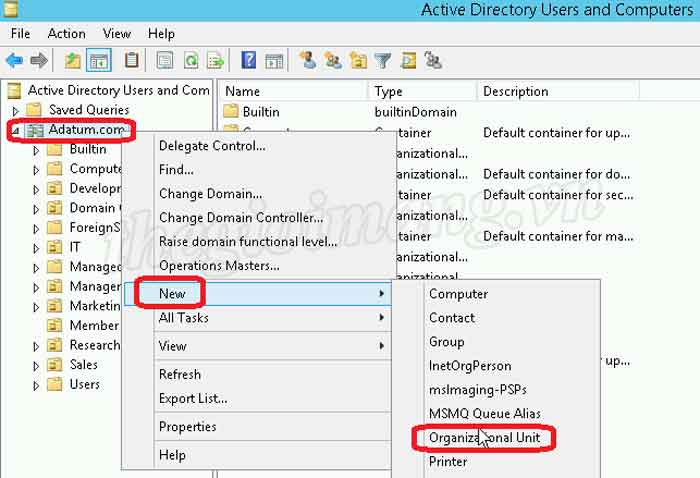Choose Export List... in context menu

(193, 398)
